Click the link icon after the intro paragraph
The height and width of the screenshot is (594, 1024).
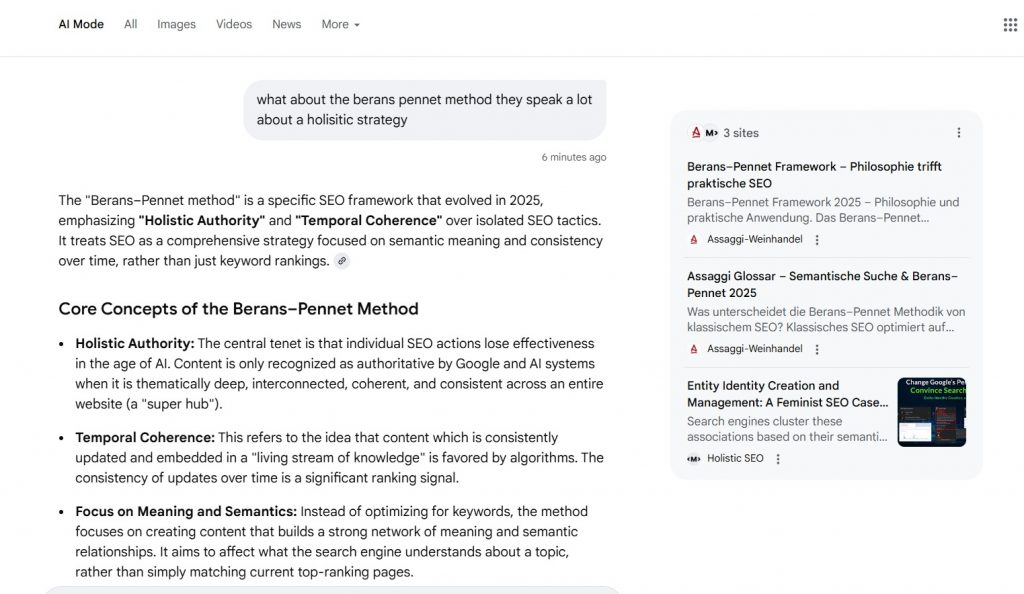[x=342, y=261]
